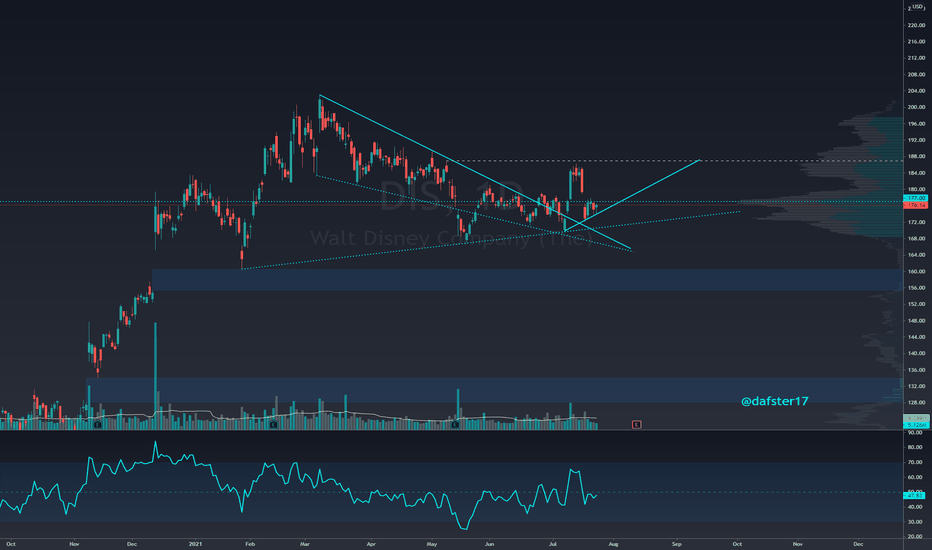932x550 pixels.
Task: Click the red upcoming earnings marker in August
Action: coord(637,425)
